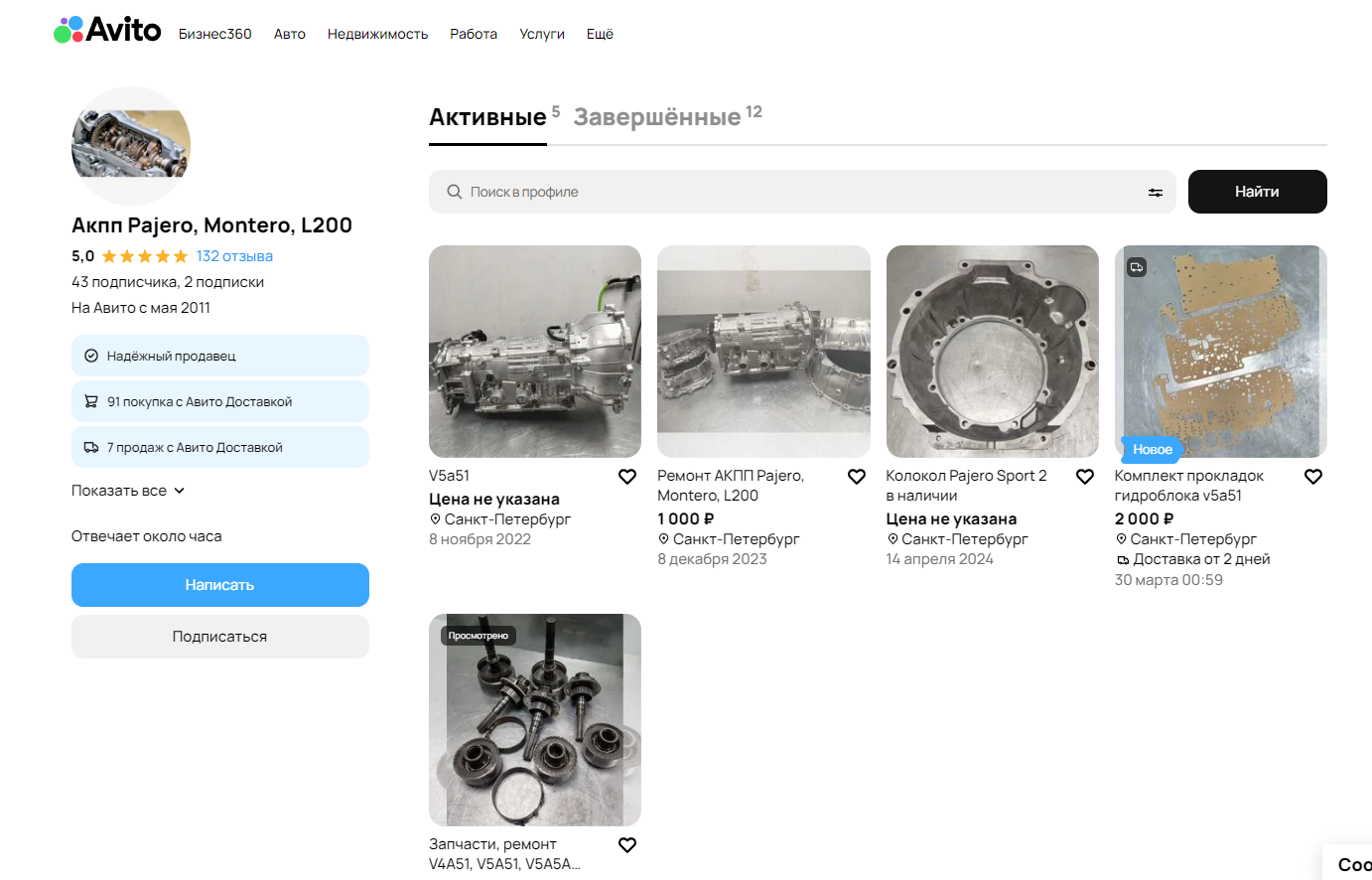The width and height of the screenshot is (1372, 880).
Task: Click the Поиск в профиле search field
Action: pyautogui.click(x=802, y=192)
